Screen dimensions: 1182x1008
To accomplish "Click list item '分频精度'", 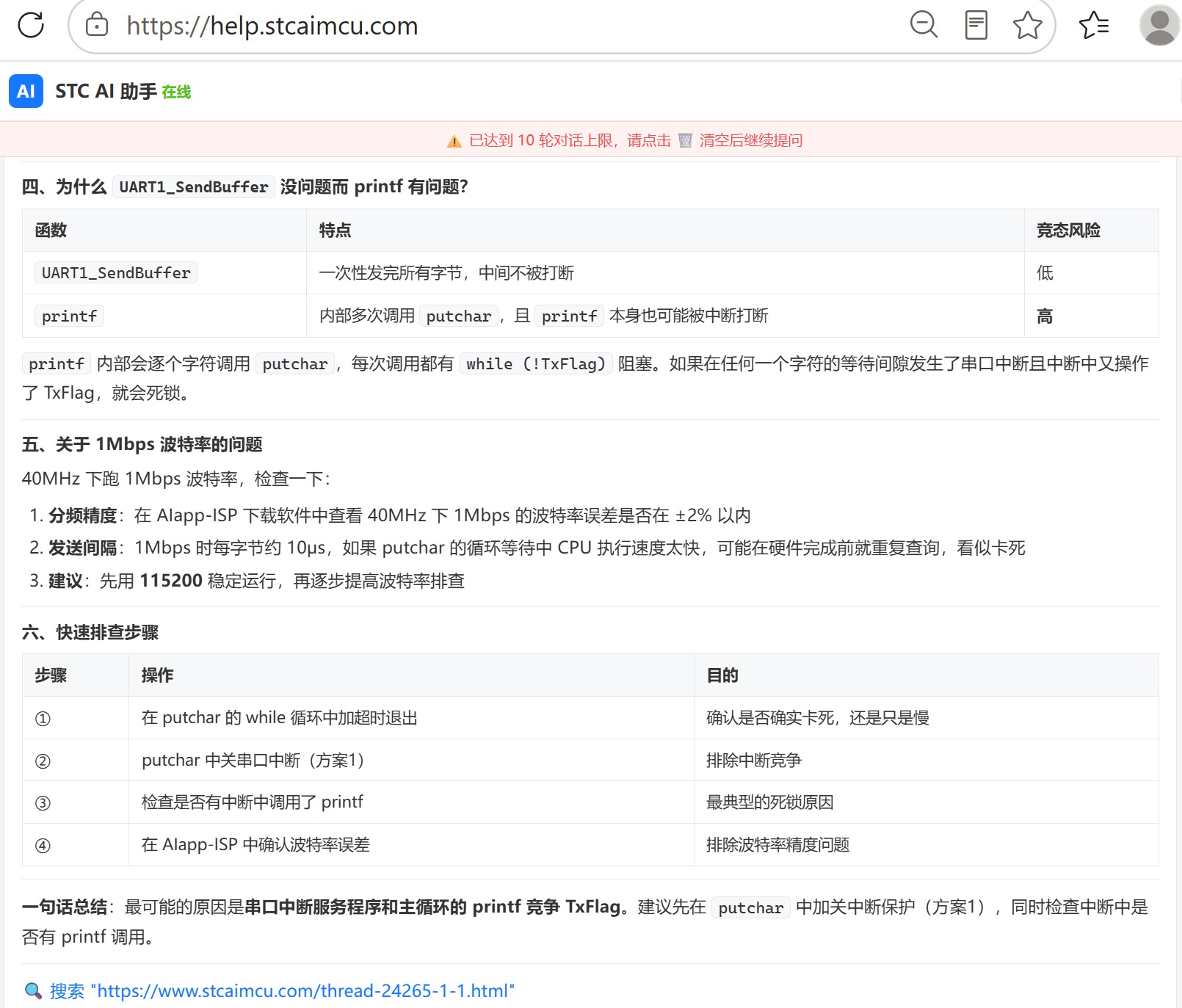I will (x=83, y=515).
